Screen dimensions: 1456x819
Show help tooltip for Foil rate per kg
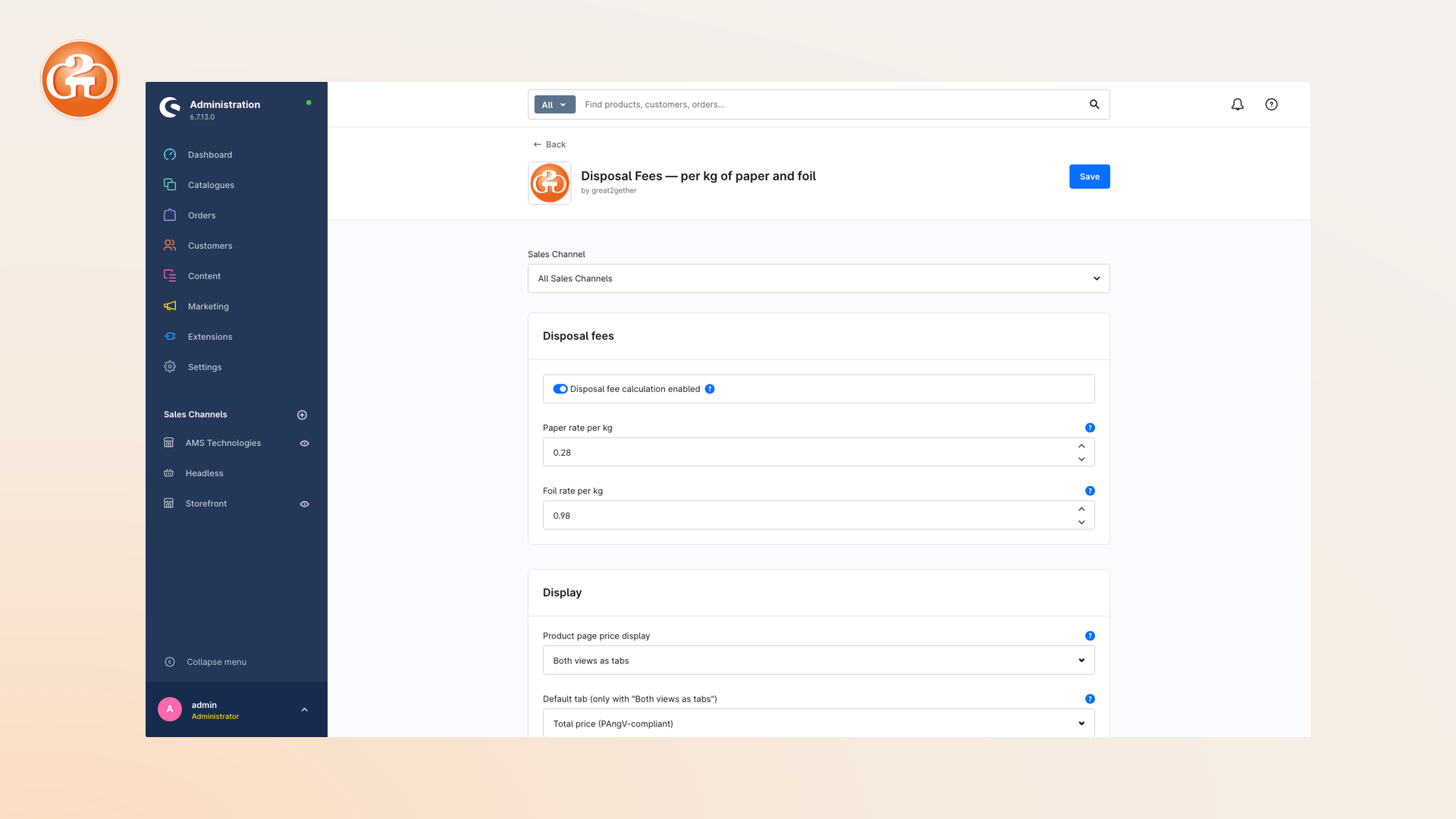pos(1090,491)
